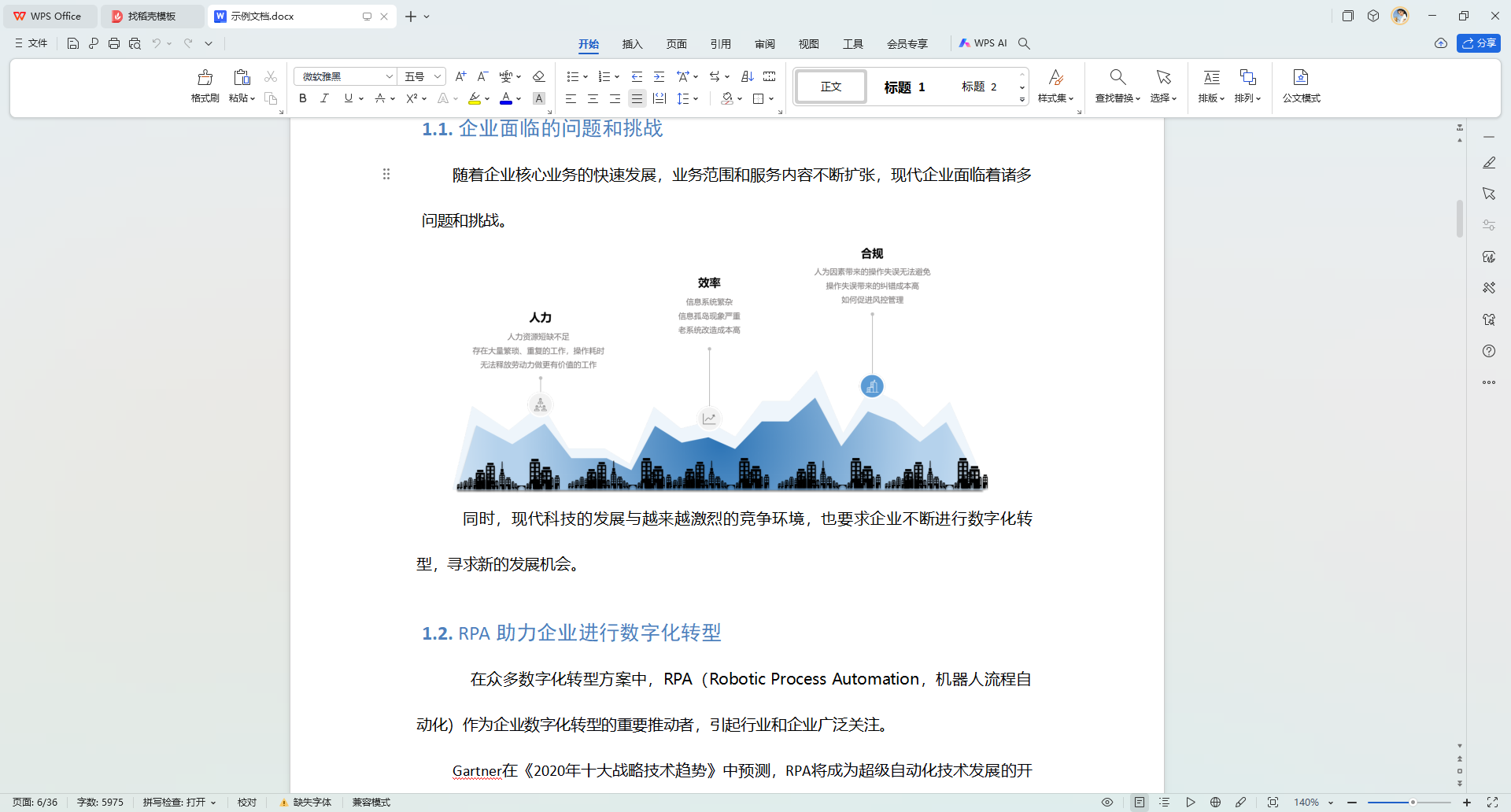Toggle bold formatting
Viewport: 1511px width, 812px height.
tap(303, 98)
